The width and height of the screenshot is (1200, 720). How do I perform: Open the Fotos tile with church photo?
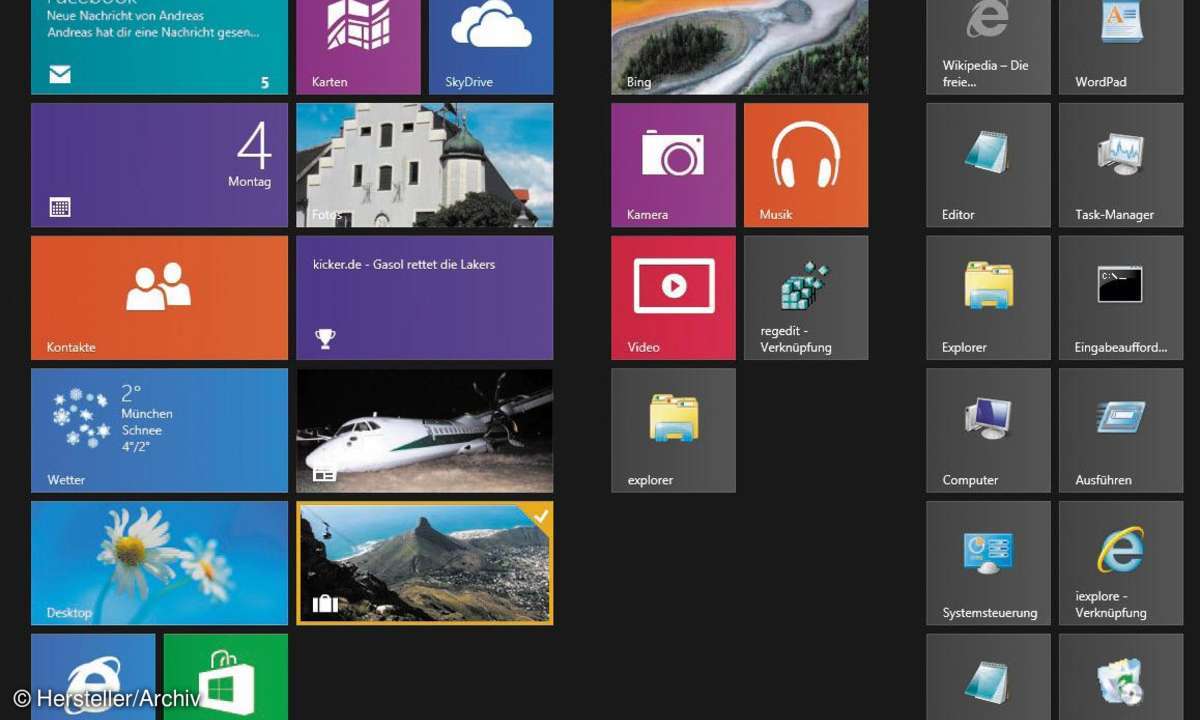coord(425,165)
